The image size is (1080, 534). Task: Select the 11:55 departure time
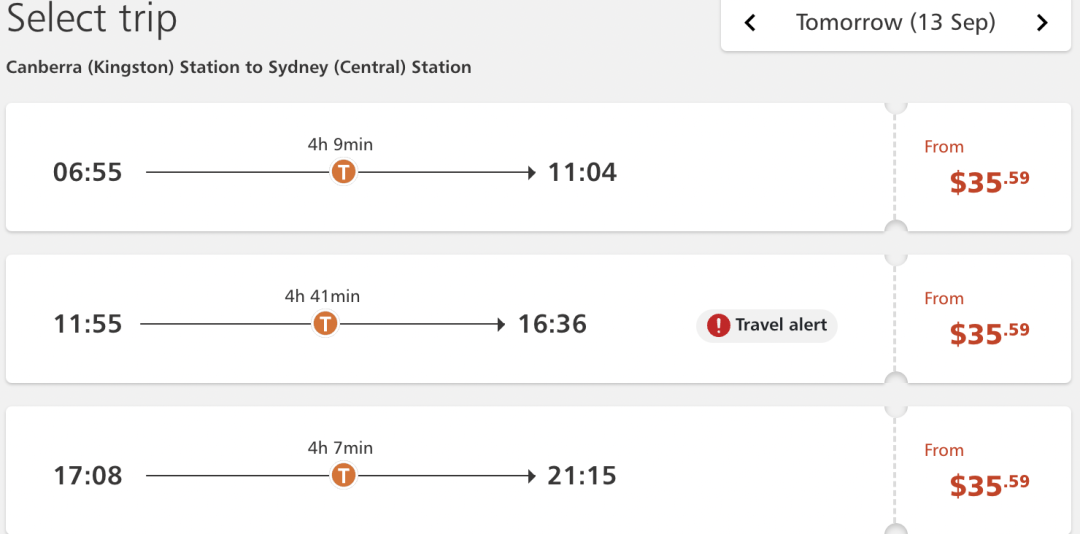coord(87,324)
